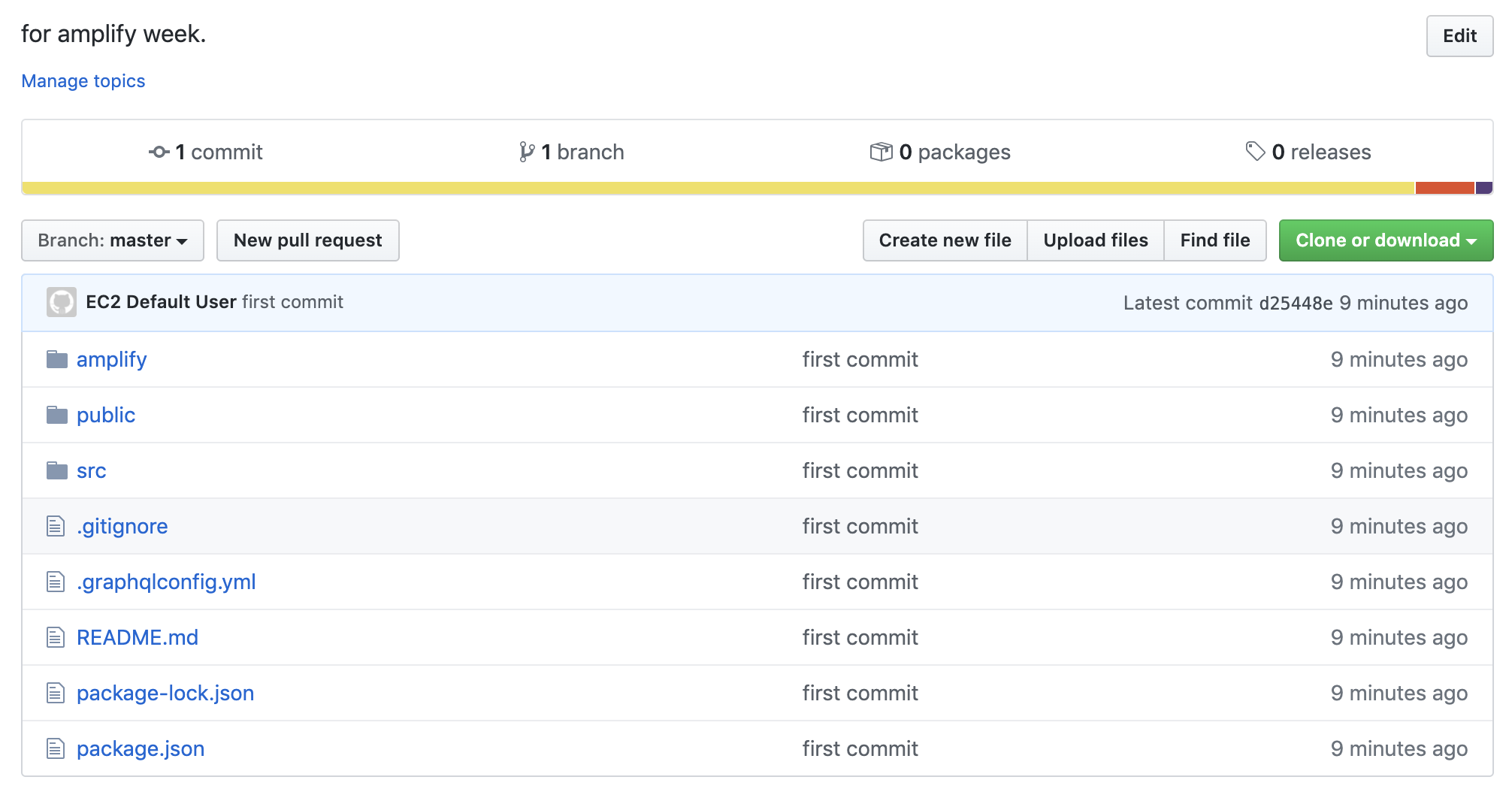Click the packages box icon
Viewport: 1512px width, 792px height.
881,152
